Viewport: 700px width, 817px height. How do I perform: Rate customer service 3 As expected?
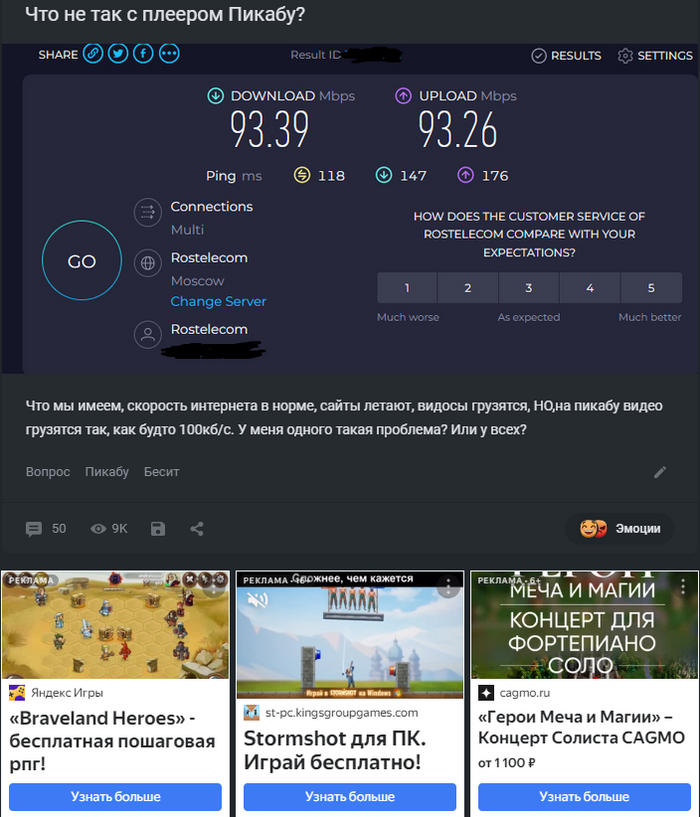[529, 288]
